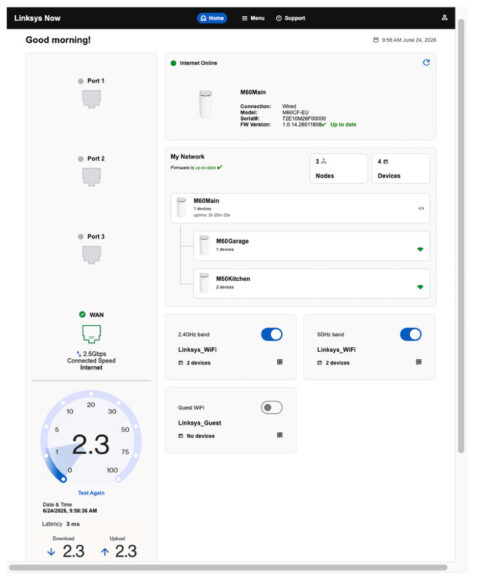477x580 pixels.
Task: Click the Latency '3 ms' value
Action: tap(73, 524)
